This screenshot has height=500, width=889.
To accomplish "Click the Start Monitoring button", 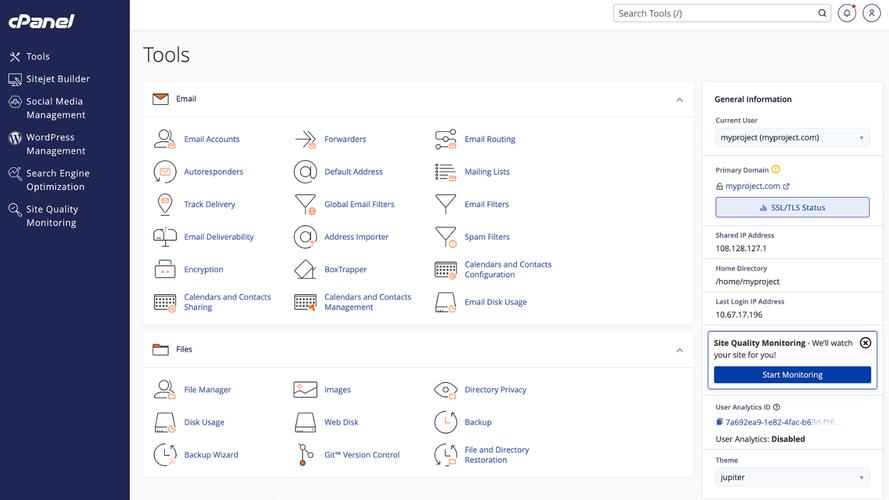I will tap(792, 375).
